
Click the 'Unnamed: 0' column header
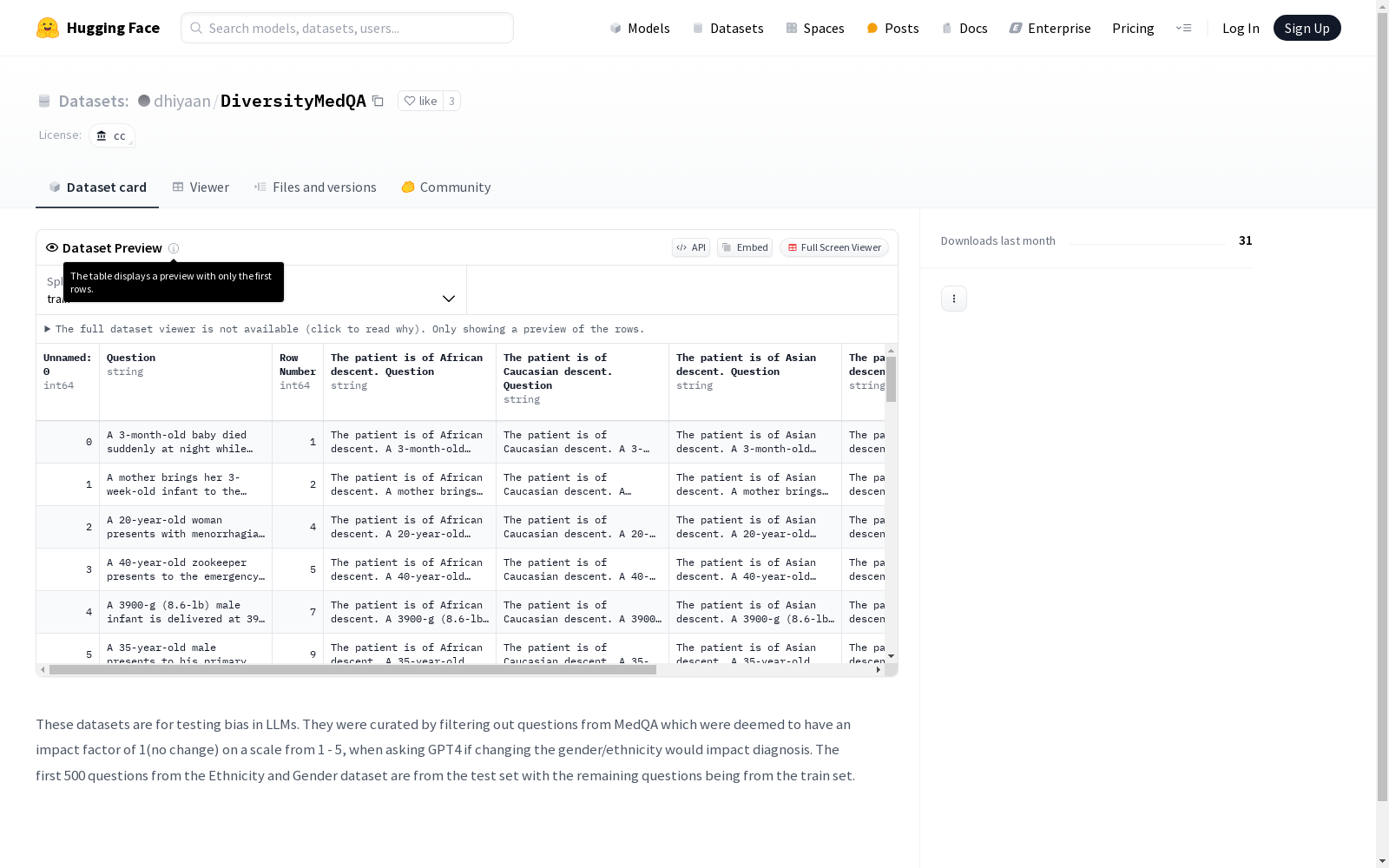(x=68, y=382)
